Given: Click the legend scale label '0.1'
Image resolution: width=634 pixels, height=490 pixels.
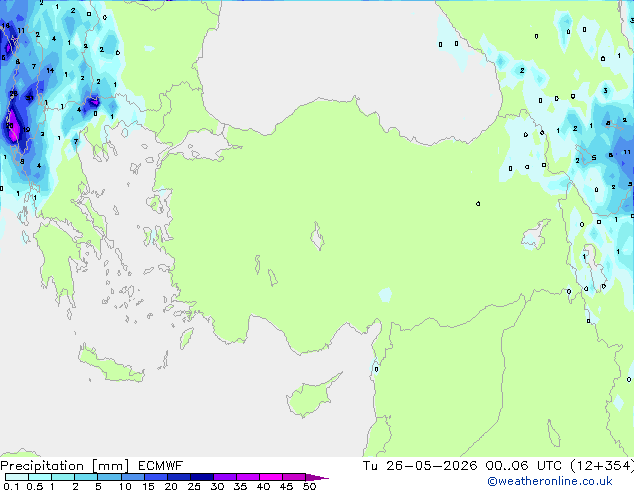Looking at the screenshot, I should click(x=11, y=486).
